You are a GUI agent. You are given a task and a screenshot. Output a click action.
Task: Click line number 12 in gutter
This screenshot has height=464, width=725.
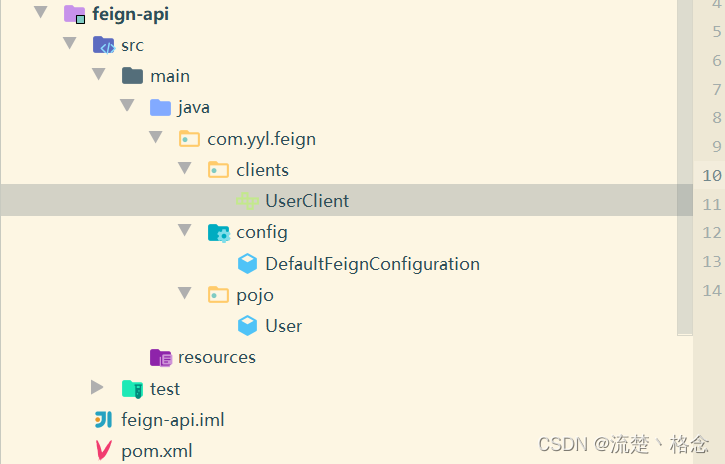712,232
